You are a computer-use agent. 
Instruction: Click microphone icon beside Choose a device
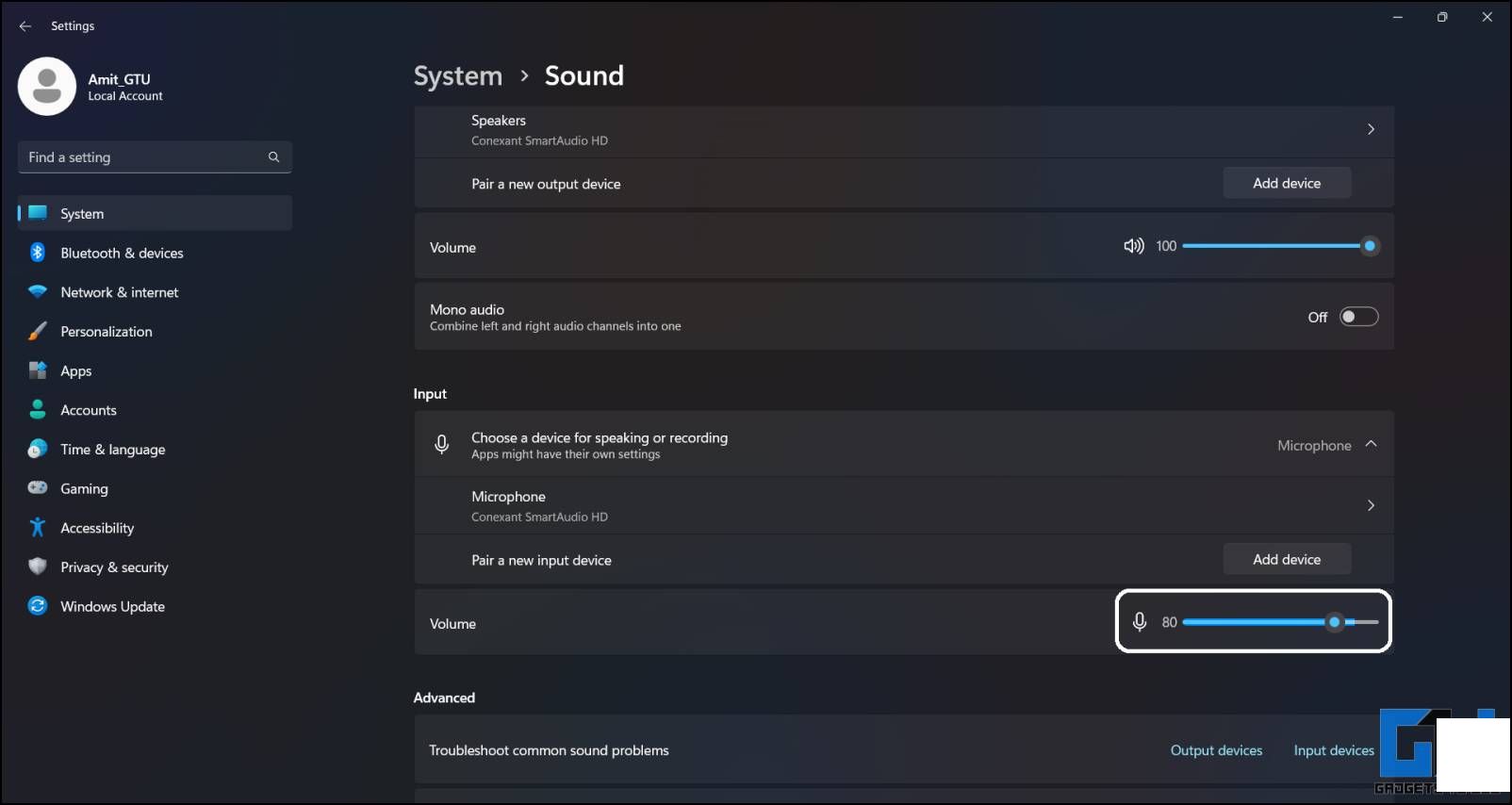coord(441,445)
